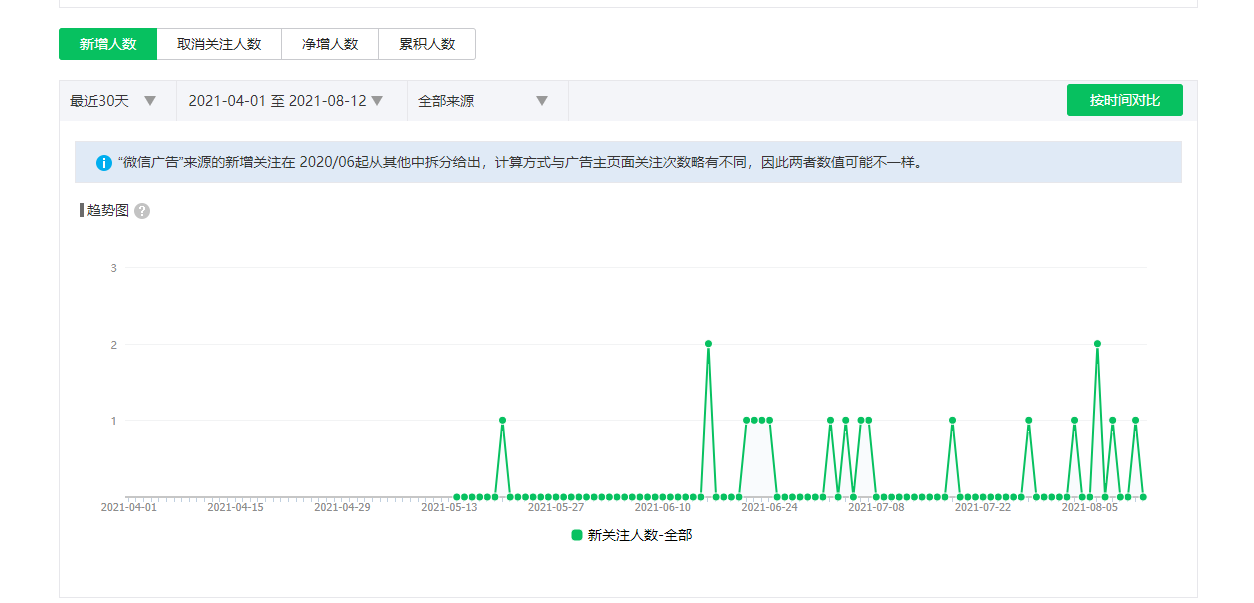This screenshot has height=603, width=1254.
Task: Toggle the 新关注人数-全部 legend label
Action: click(639, 535)
